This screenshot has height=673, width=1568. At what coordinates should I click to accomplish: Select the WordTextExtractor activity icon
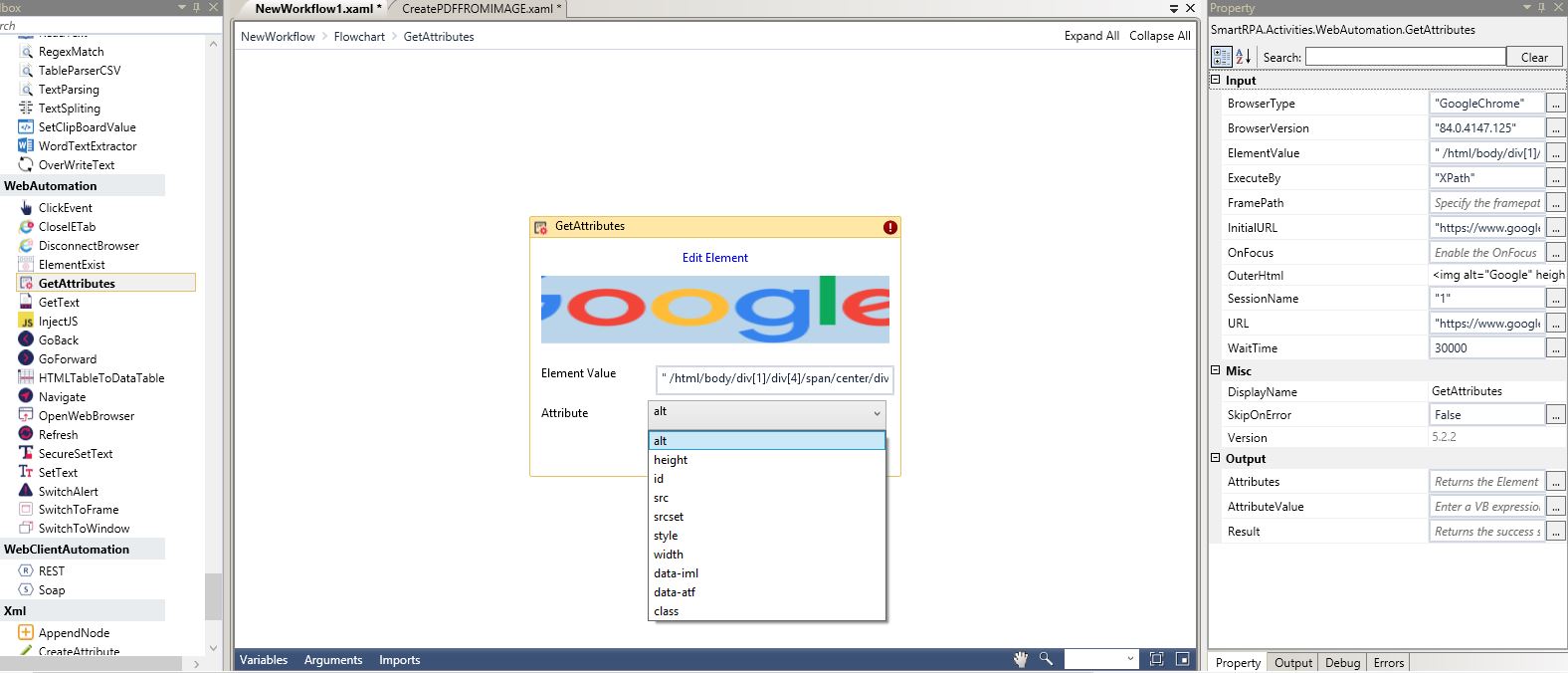coord(26,146)
